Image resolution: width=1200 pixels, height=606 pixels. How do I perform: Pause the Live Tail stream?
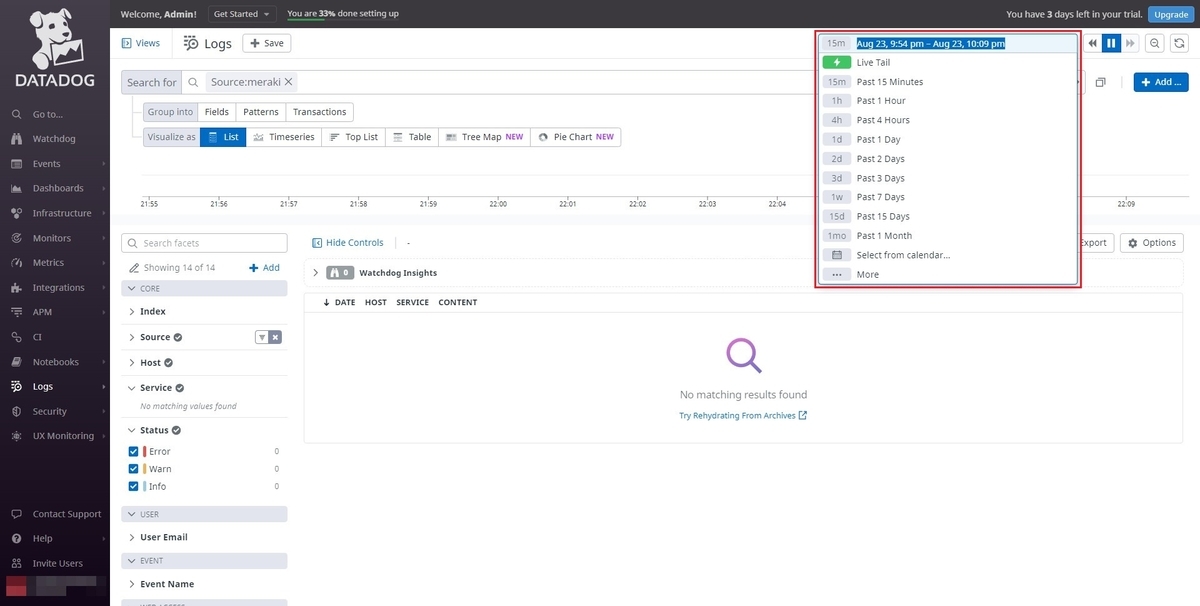1110,43
